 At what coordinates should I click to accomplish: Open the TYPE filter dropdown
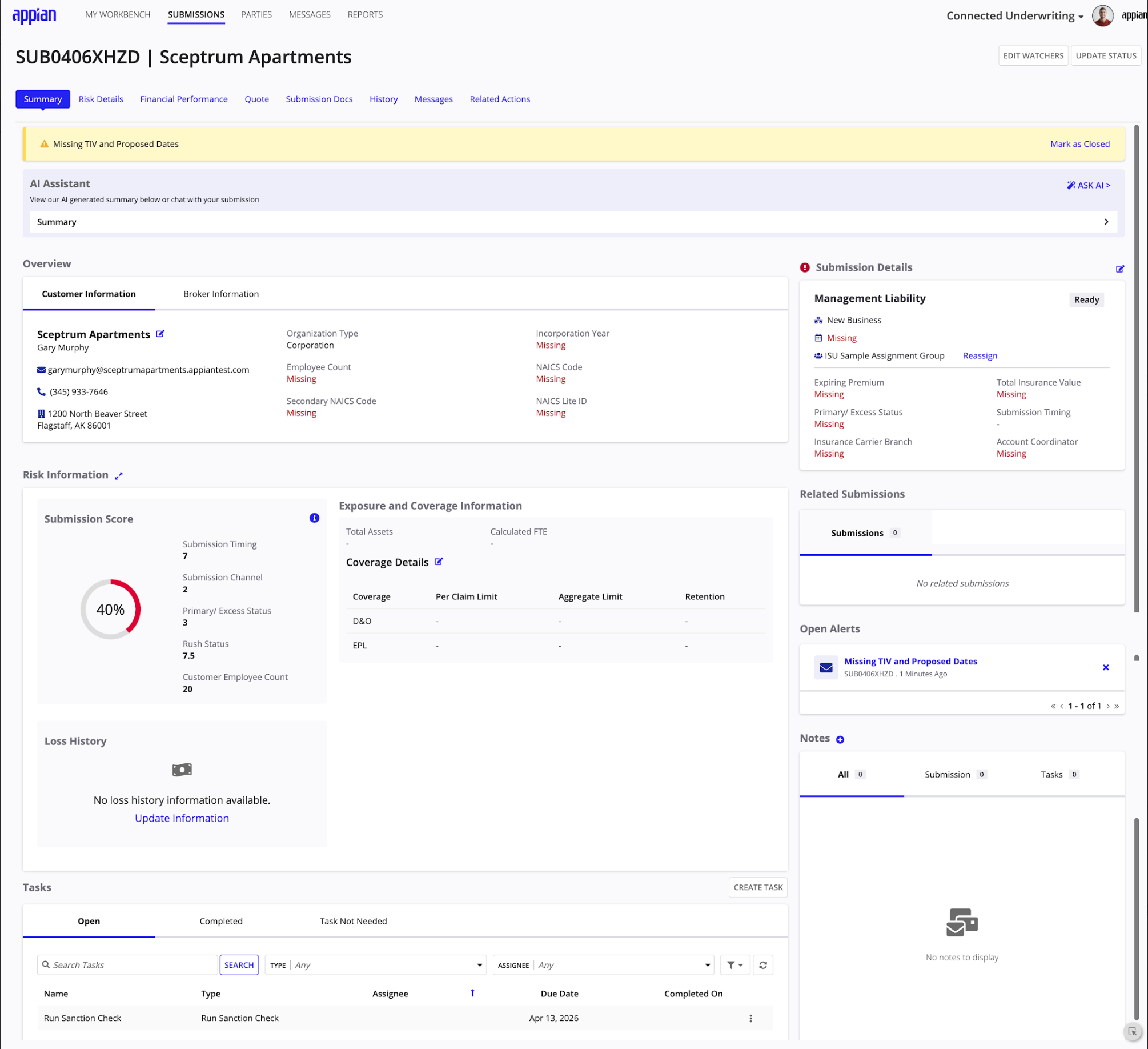coord(375,965)
